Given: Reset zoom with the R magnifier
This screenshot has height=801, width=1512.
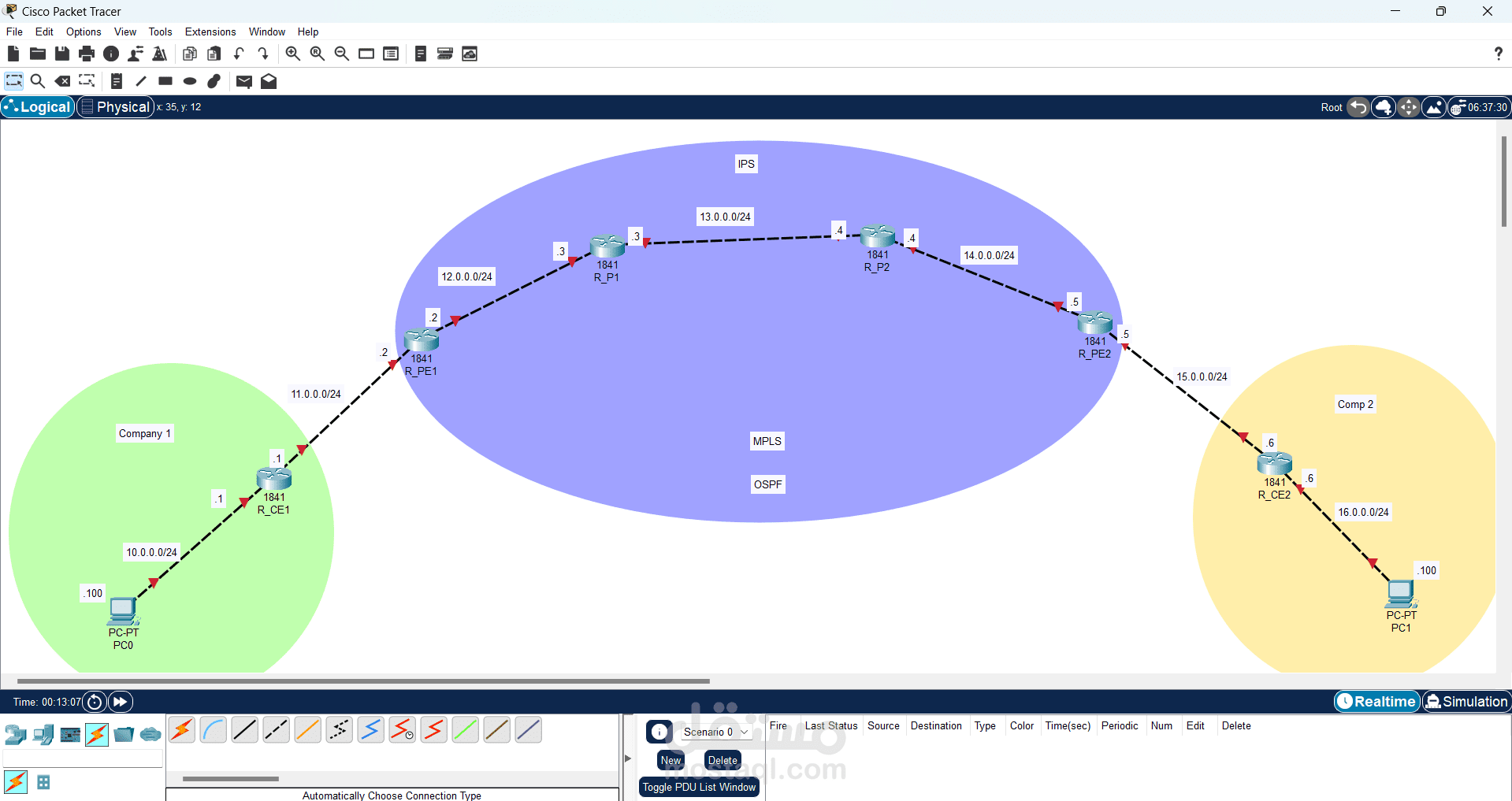Looking at the screenshot, I should pos(318,54).
